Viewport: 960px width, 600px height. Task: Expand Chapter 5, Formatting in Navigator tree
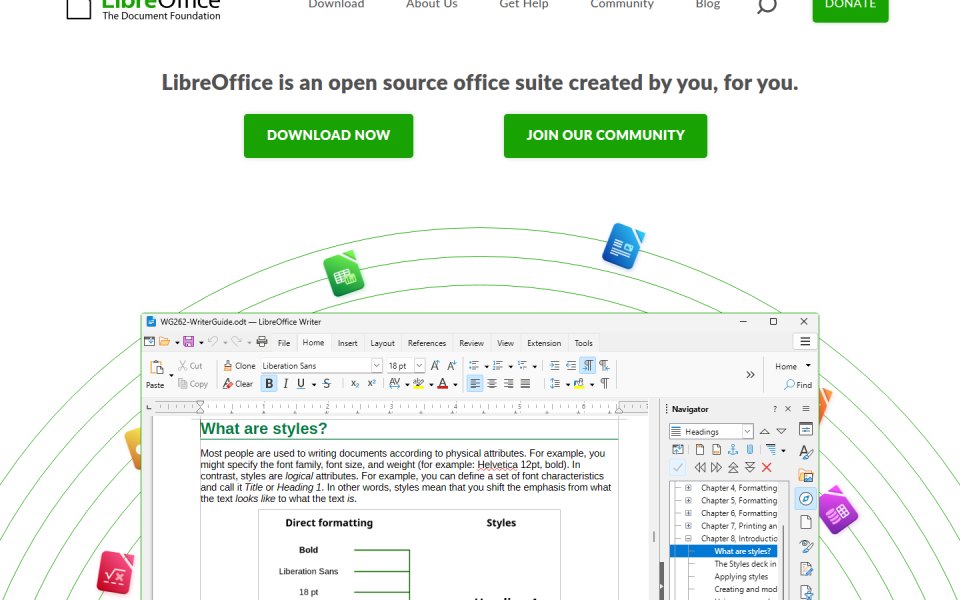(x=688, y=500)
